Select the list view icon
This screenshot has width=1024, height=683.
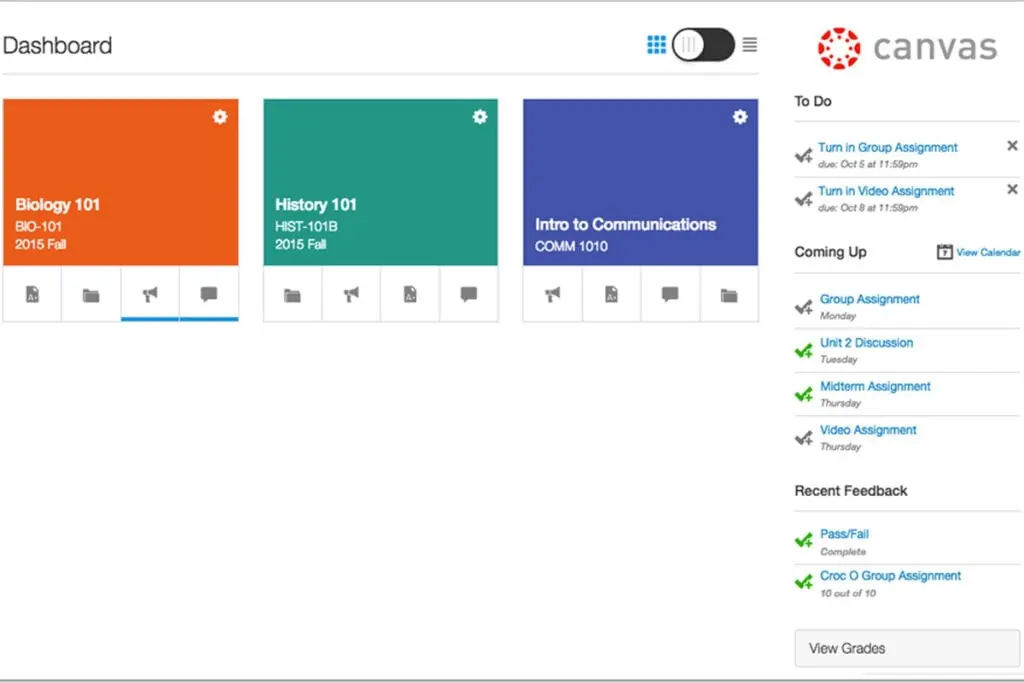[750, 44]
